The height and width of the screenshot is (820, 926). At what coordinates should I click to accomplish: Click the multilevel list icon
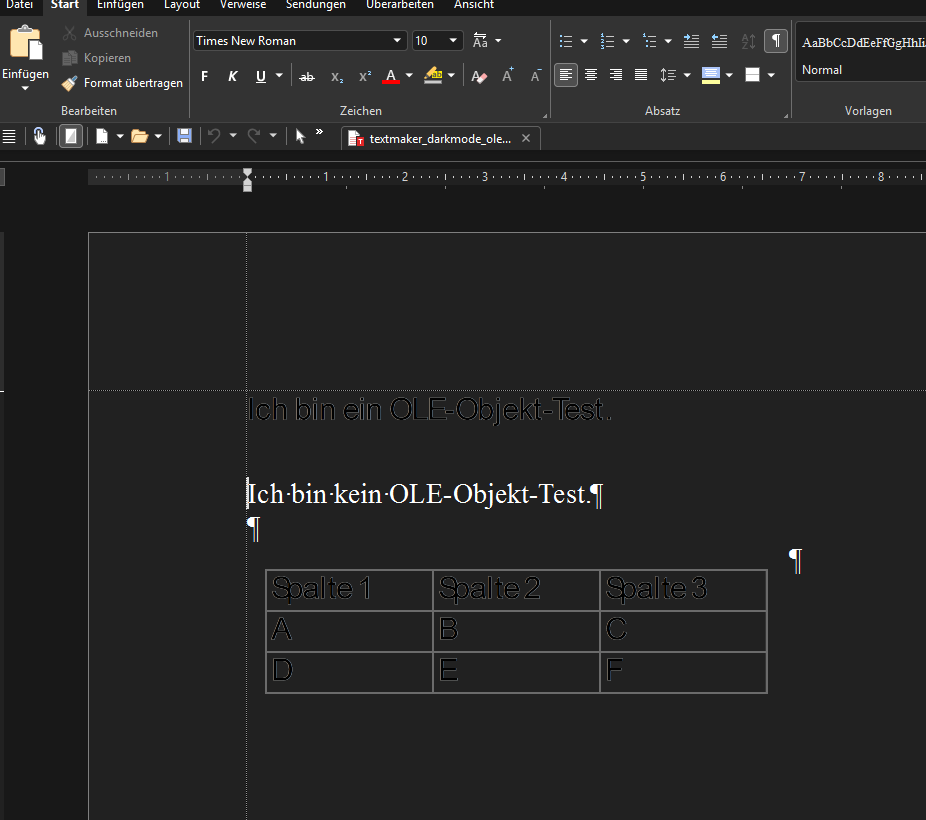click(650, 41)
